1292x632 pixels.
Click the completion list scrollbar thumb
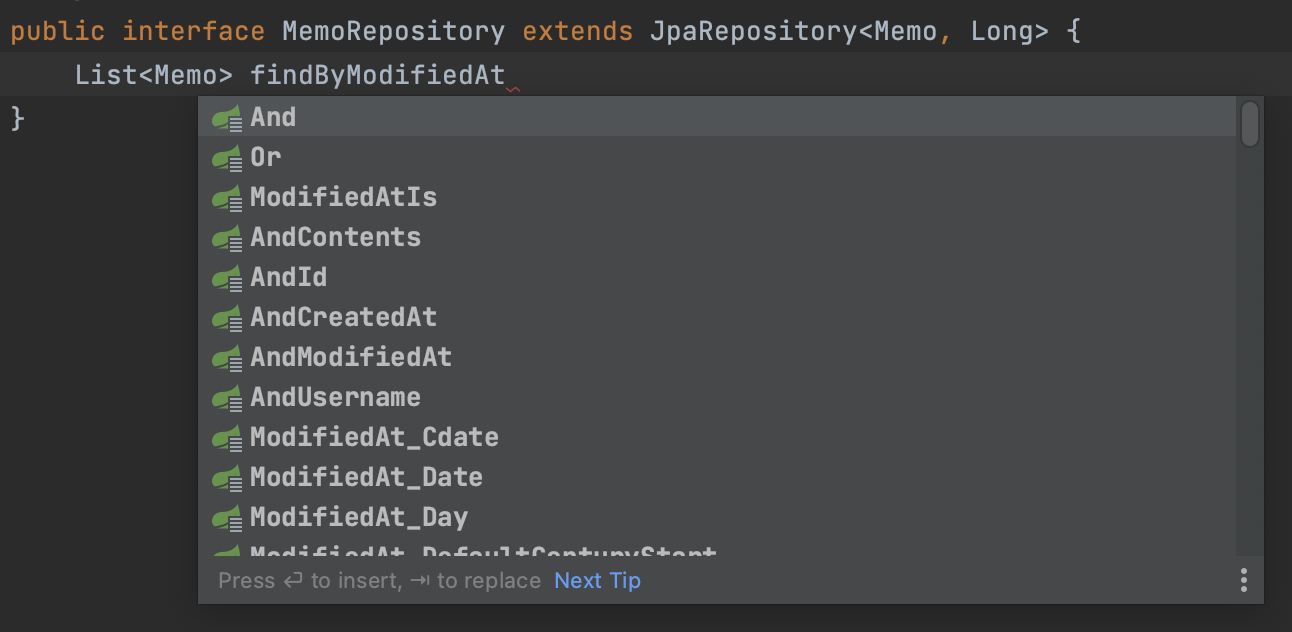point(1249,124)
